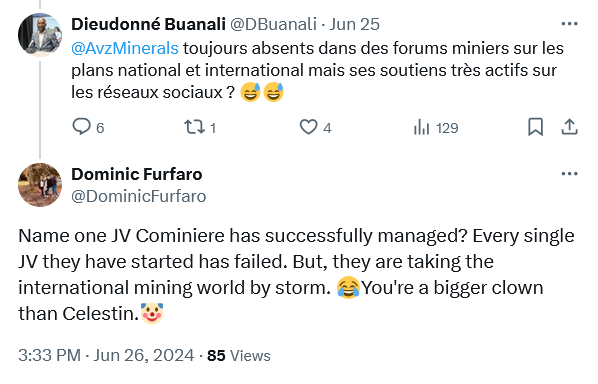This screenshot has height=384, width=598.
Task: Open the Jun 25 tweet timestamp
Action: pyautogui.click(x=355, y=24)
